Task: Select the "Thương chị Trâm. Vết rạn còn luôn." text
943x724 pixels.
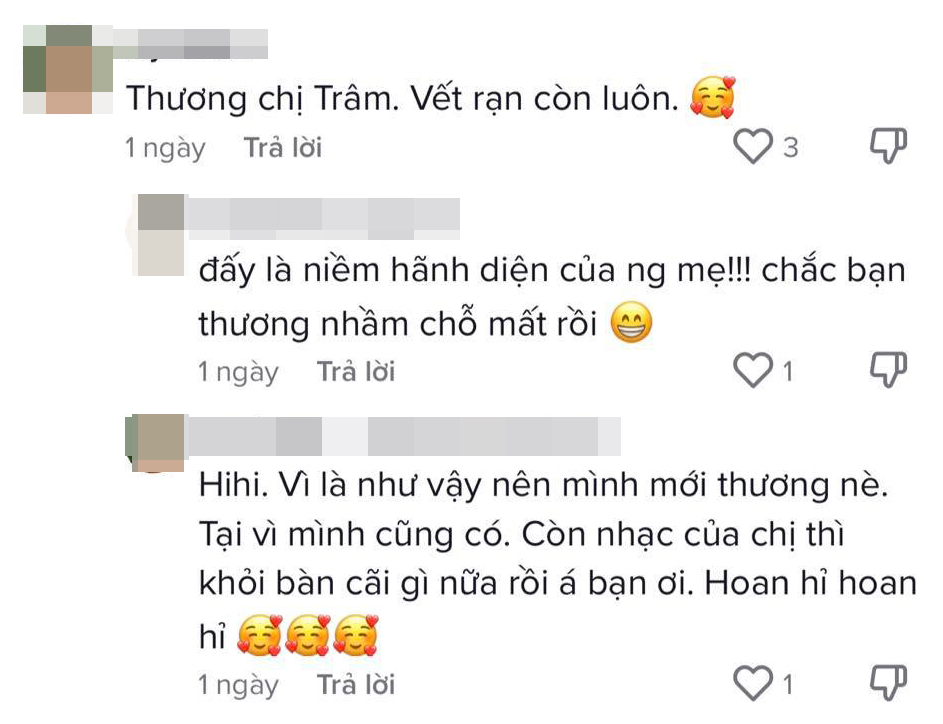Action: pyautogui.click(x=402, y=98)
